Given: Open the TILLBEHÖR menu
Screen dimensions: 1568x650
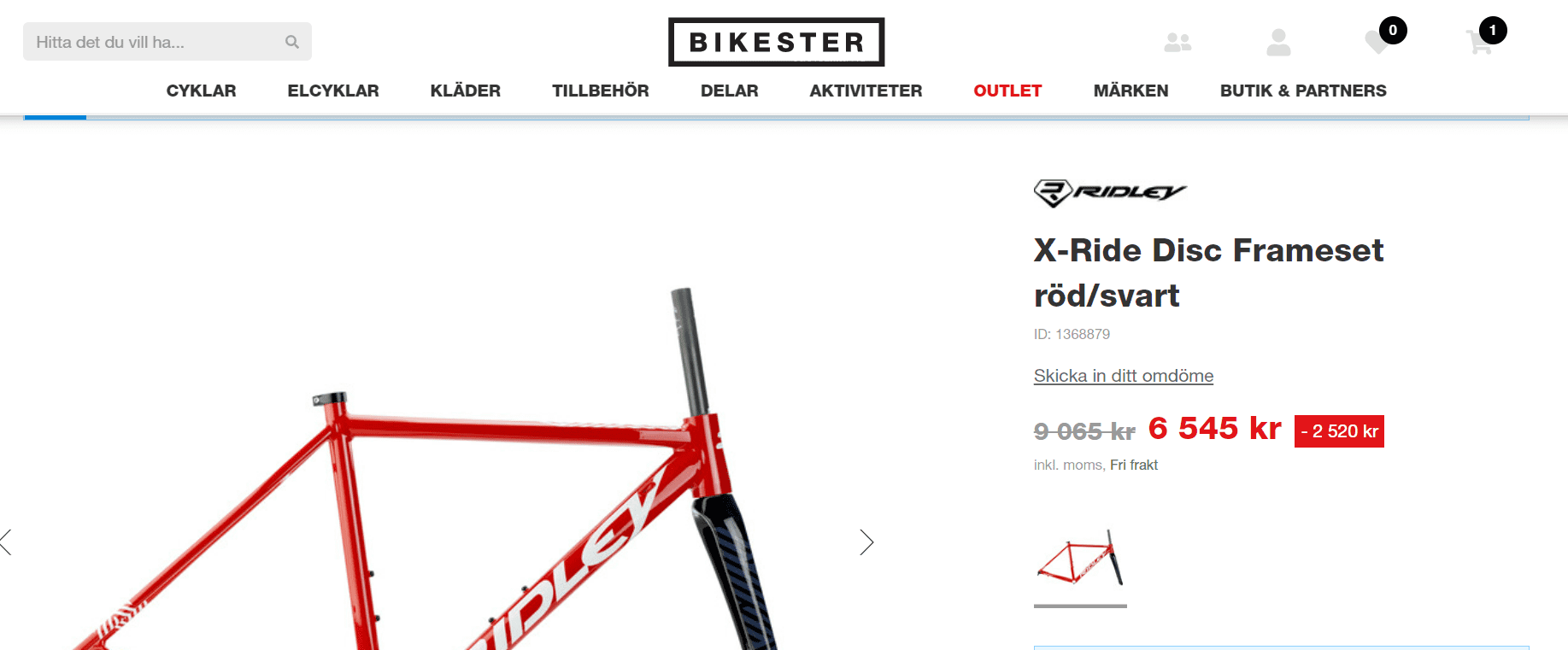Looking at the screenshot, I should (x=601, y=91).
